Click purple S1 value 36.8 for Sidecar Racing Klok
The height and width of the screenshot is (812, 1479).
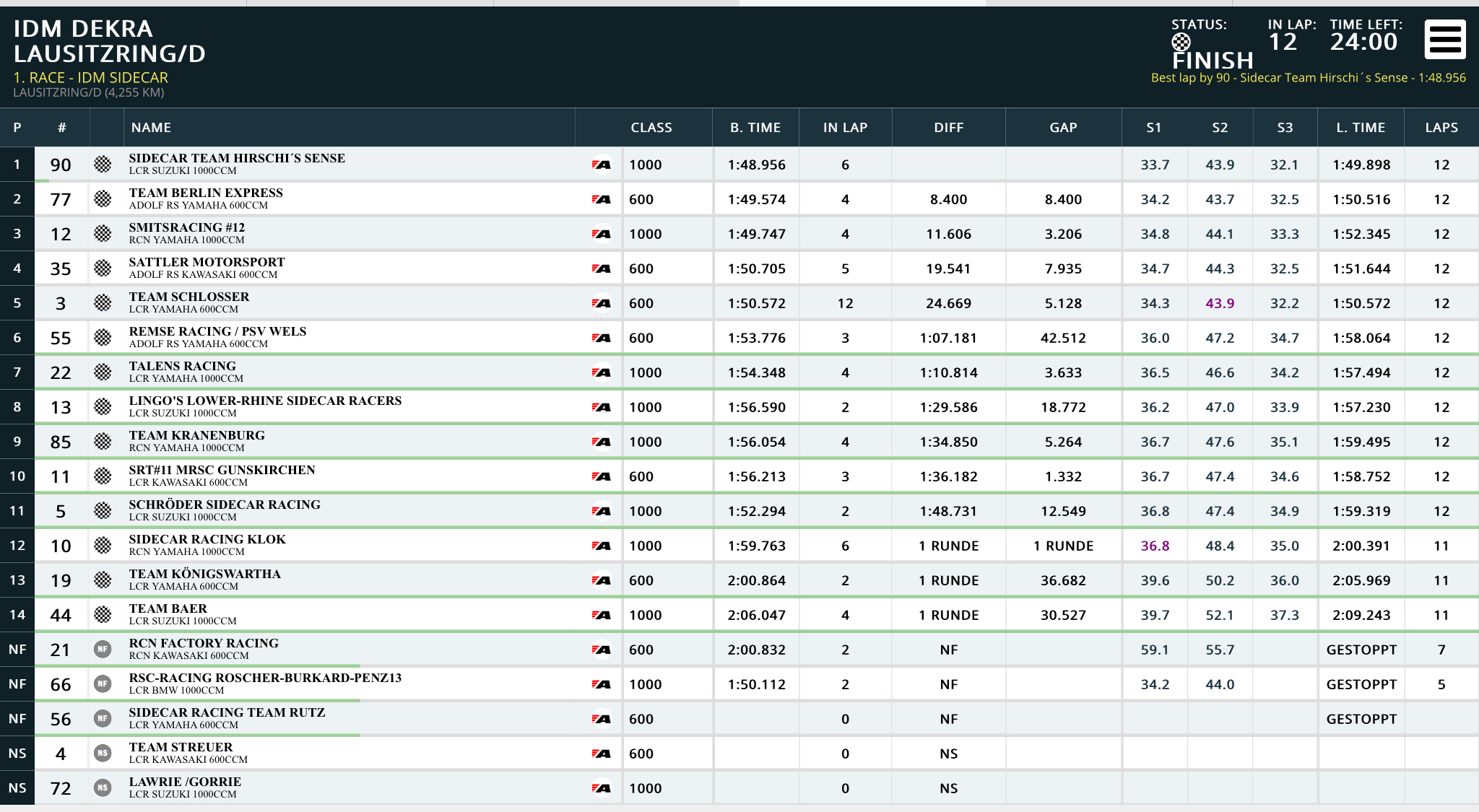pyautogui.click(x=1155, y=546)
